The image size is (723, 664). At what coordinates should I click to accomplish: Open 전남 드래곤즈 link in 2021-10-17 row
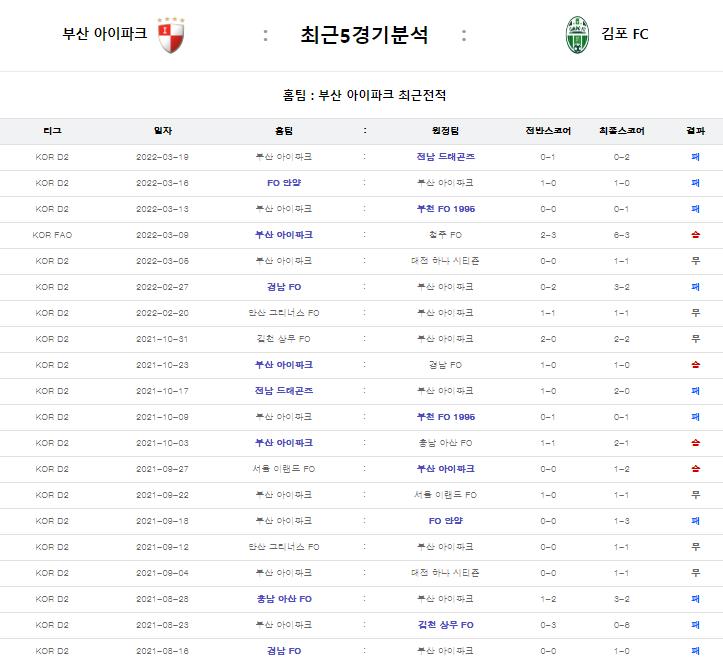point(284,391)
